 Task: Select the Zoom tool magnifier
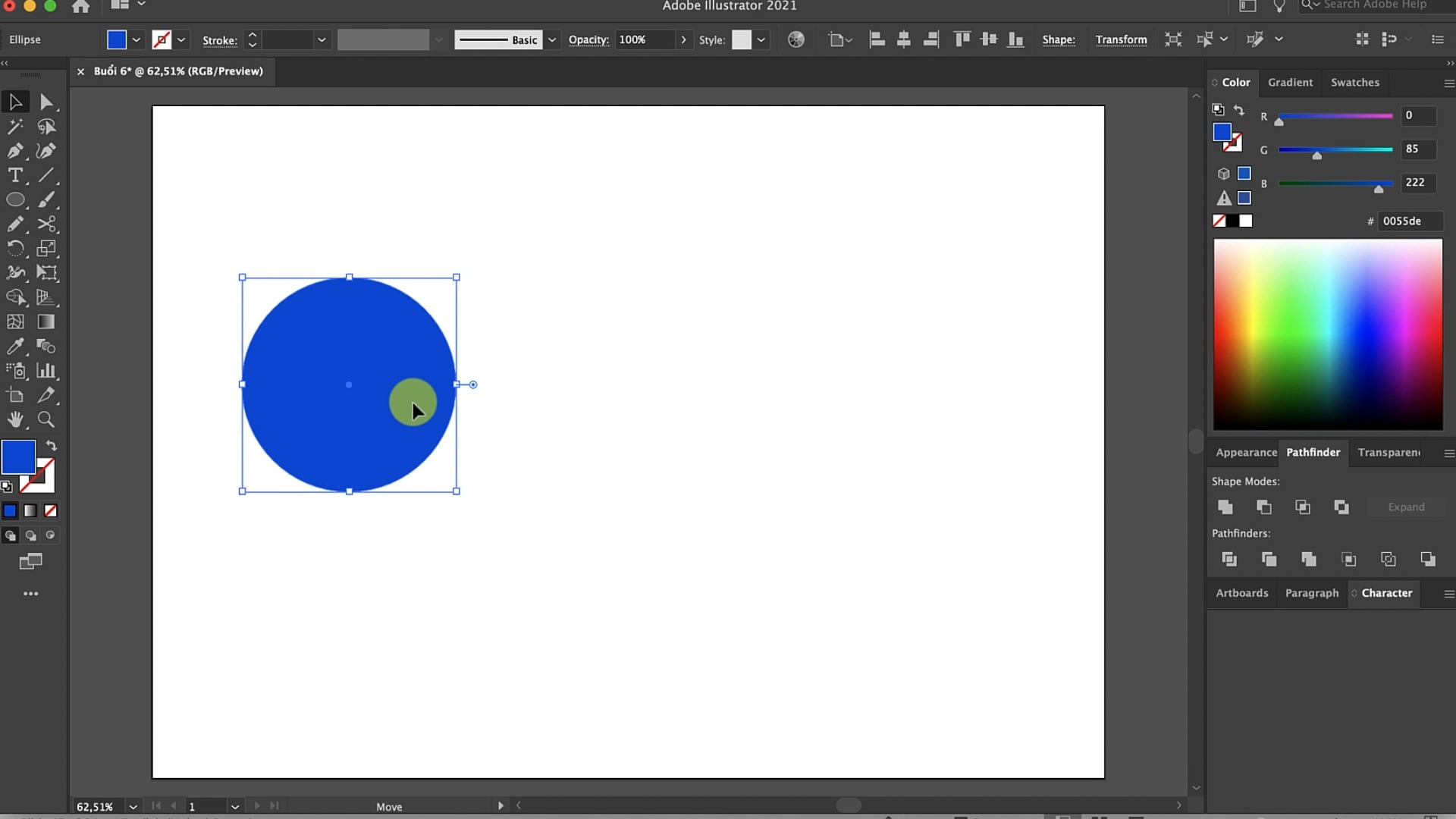[x=46, y=419]
